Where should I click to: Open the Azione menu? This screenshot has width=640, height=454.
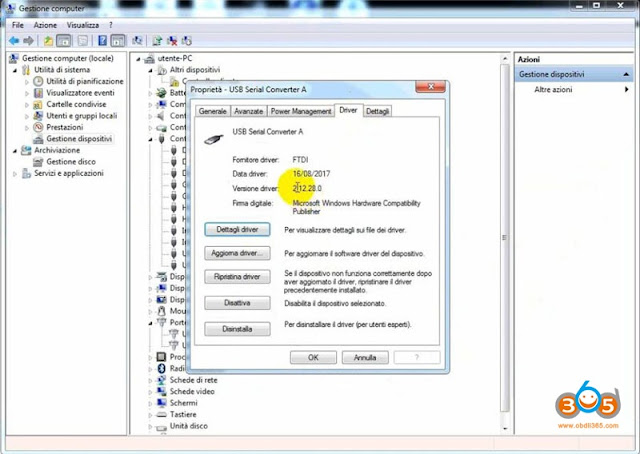click(45, 25)
